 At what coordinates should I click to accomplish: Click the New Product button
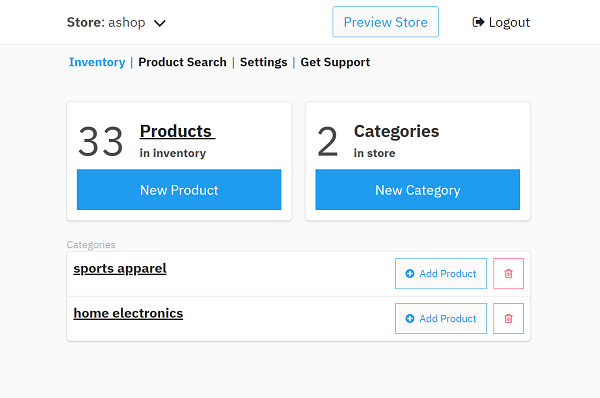(179, 190)
